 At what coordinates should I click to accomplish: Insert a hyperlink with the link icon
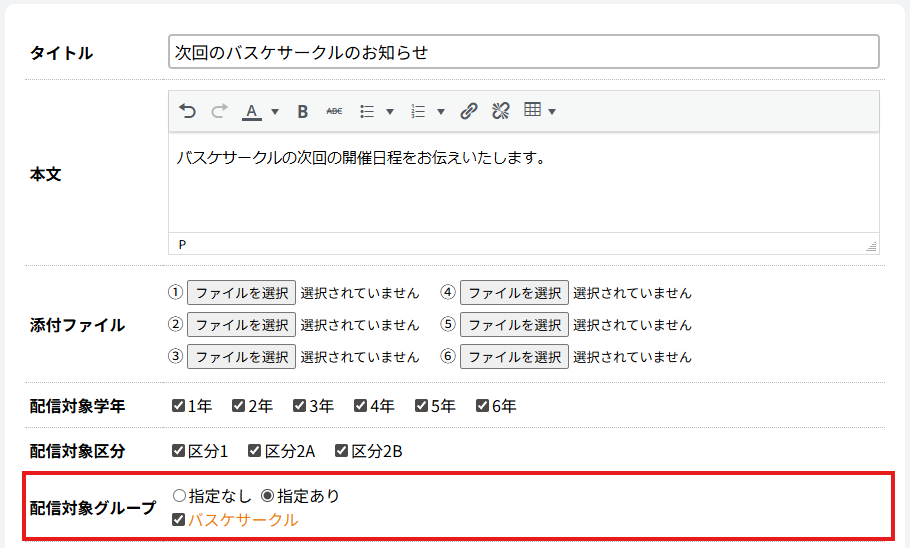(x=469, y=111)
